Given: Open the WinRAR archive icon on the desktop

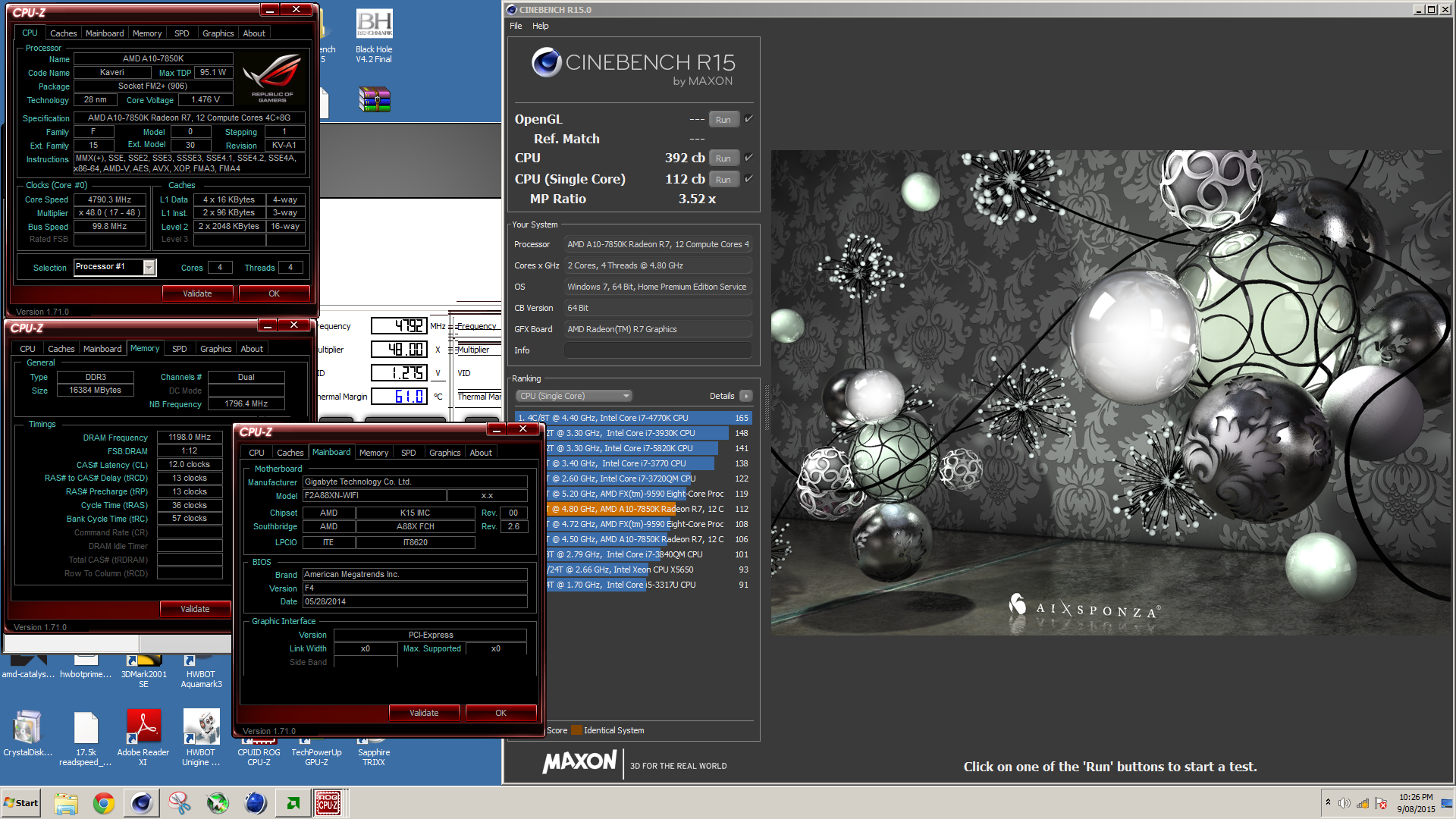Looking at the screenshot, I should pyautogui.click(x=374, y=99).
